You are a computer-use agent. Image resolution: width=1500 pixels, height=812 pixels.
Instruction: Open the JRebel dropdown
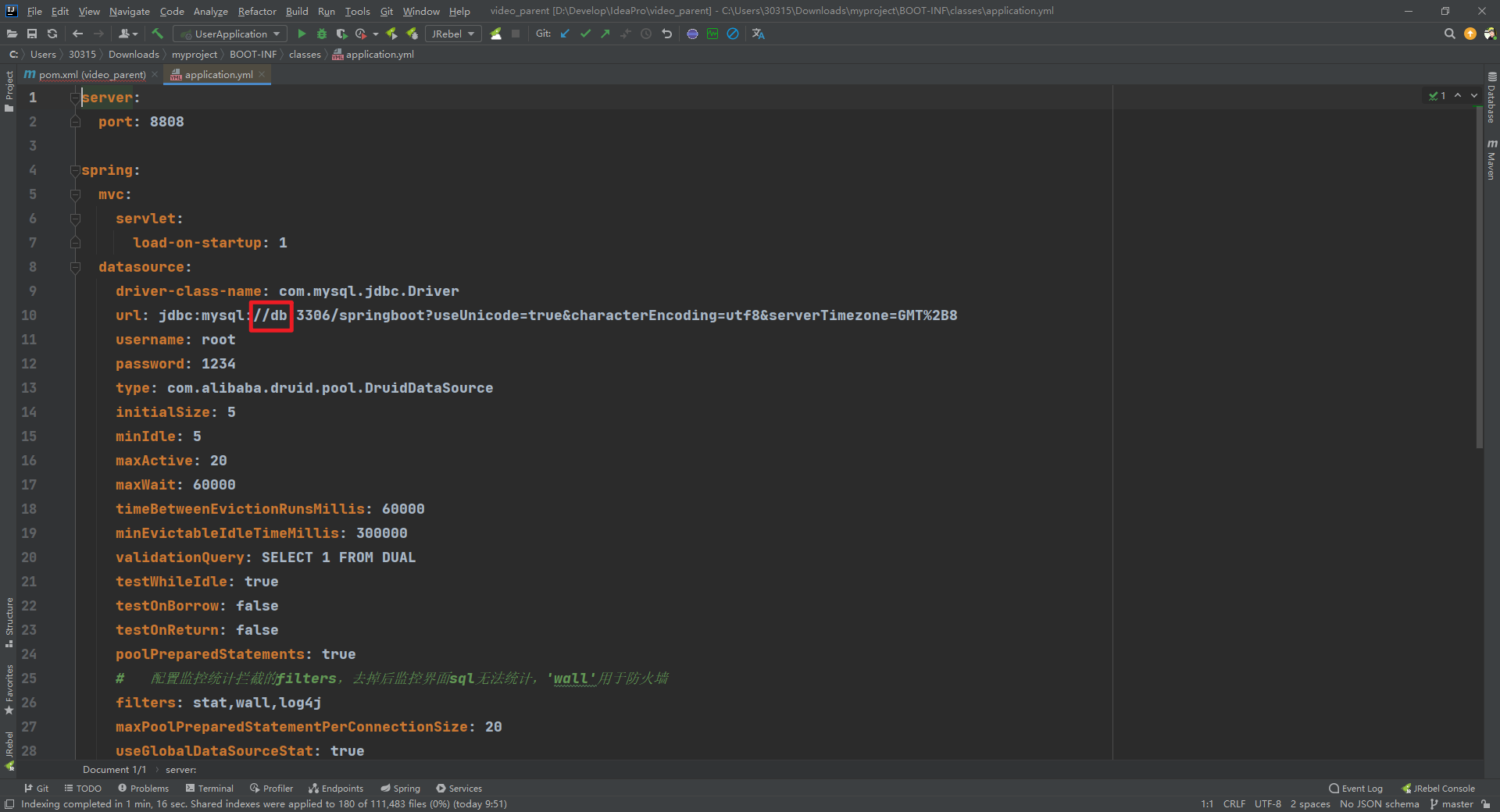tap(453, 34)
